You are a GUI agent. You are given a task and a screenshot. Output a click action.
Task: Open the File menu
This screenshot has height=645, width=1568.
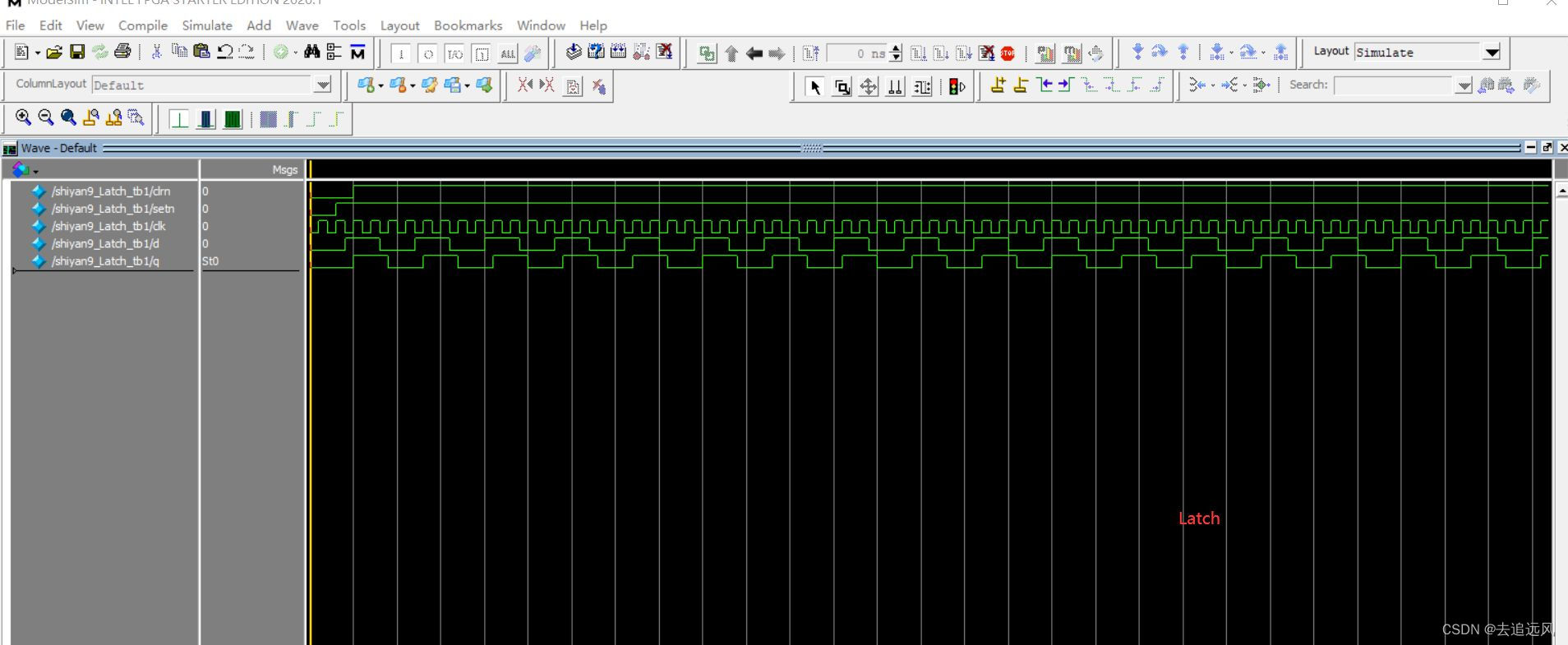15,25
